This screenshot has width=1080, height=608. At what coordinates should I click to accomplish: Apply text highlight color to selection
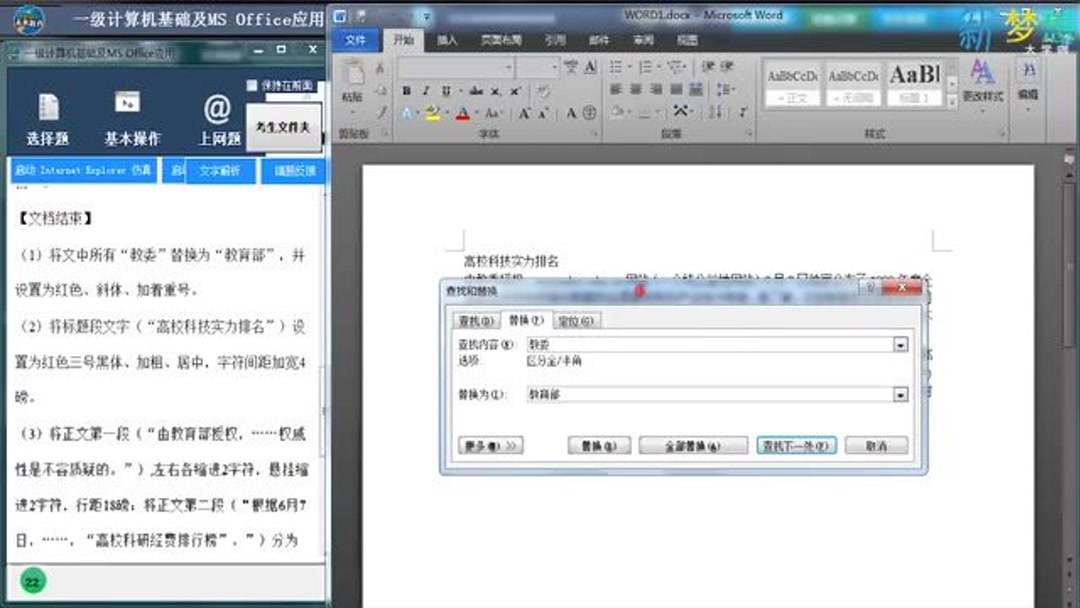tap(430, 110)
